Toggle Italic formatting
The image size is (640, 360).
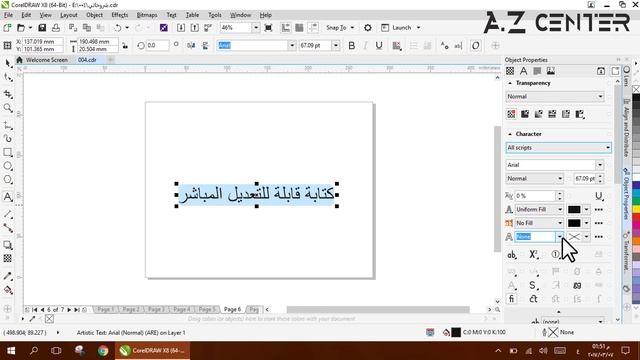pyautogui.click(x=365, y=45)
